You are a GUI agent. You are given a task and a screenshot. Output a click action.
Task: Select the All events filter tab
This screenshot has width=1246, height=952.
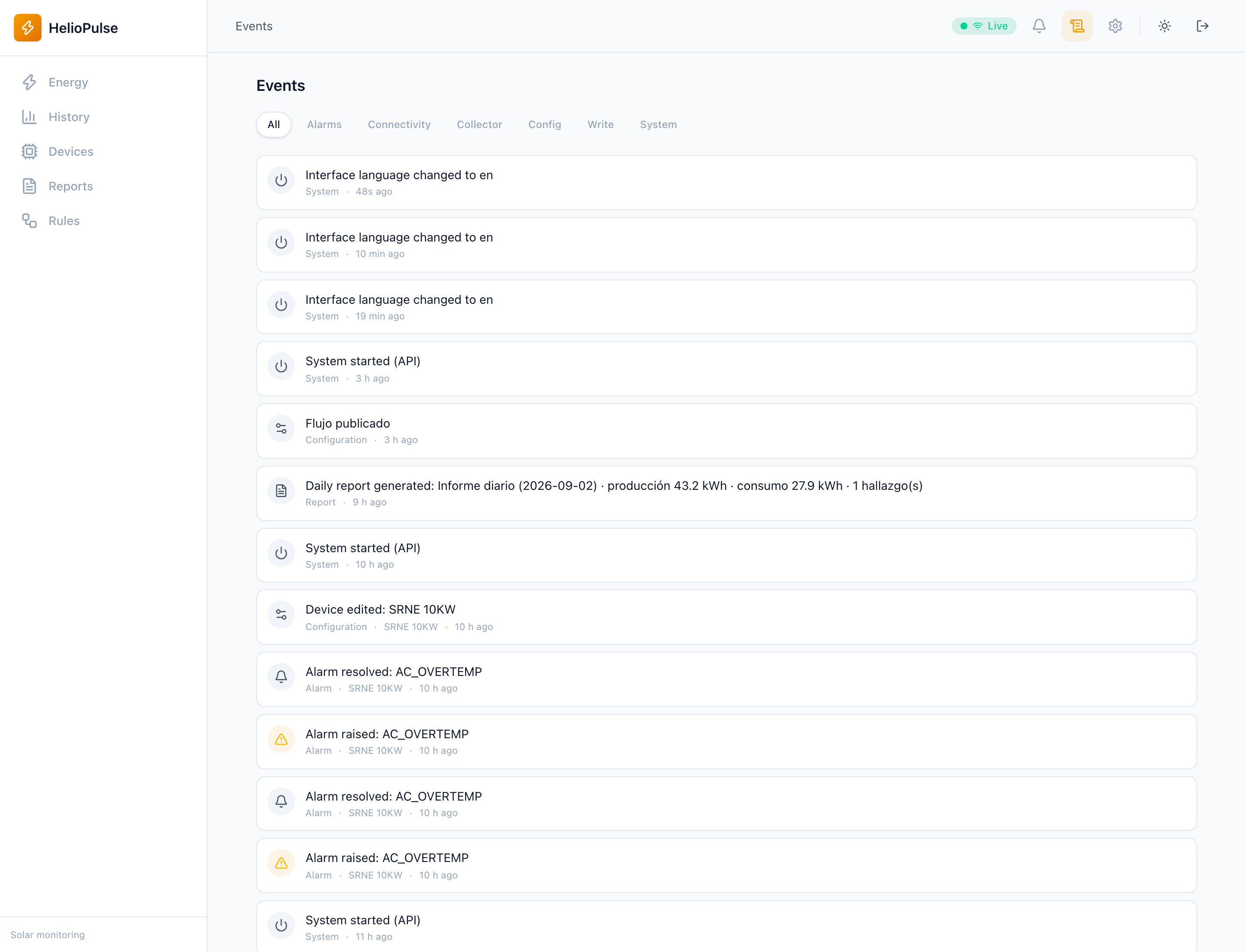274,125
